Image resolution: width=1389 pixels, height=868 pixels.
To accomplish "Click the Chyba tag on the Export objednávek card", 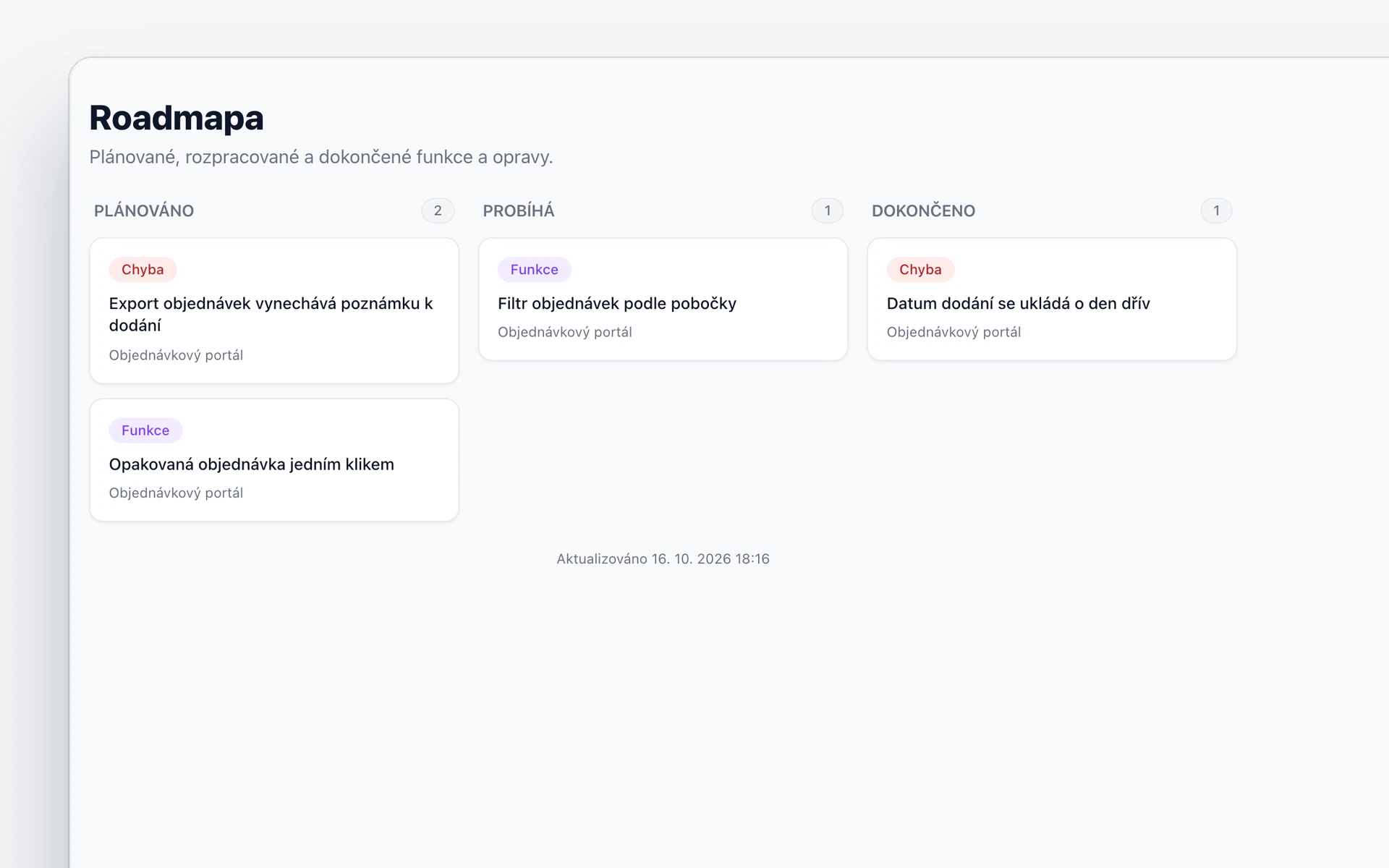I will pos(143,270).
